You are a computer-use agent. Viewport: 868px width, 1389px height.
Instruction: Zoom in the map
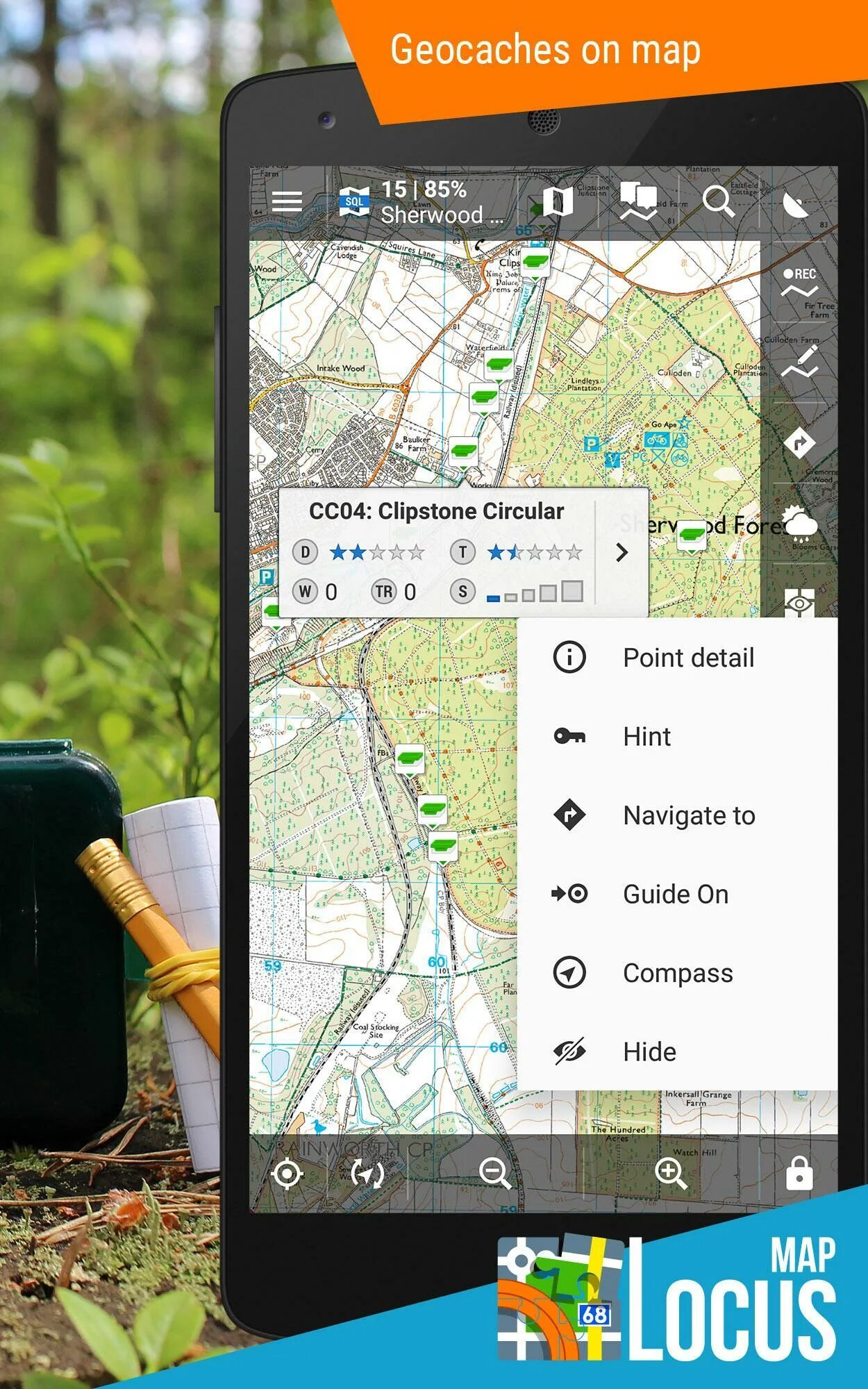[671, 1174]
